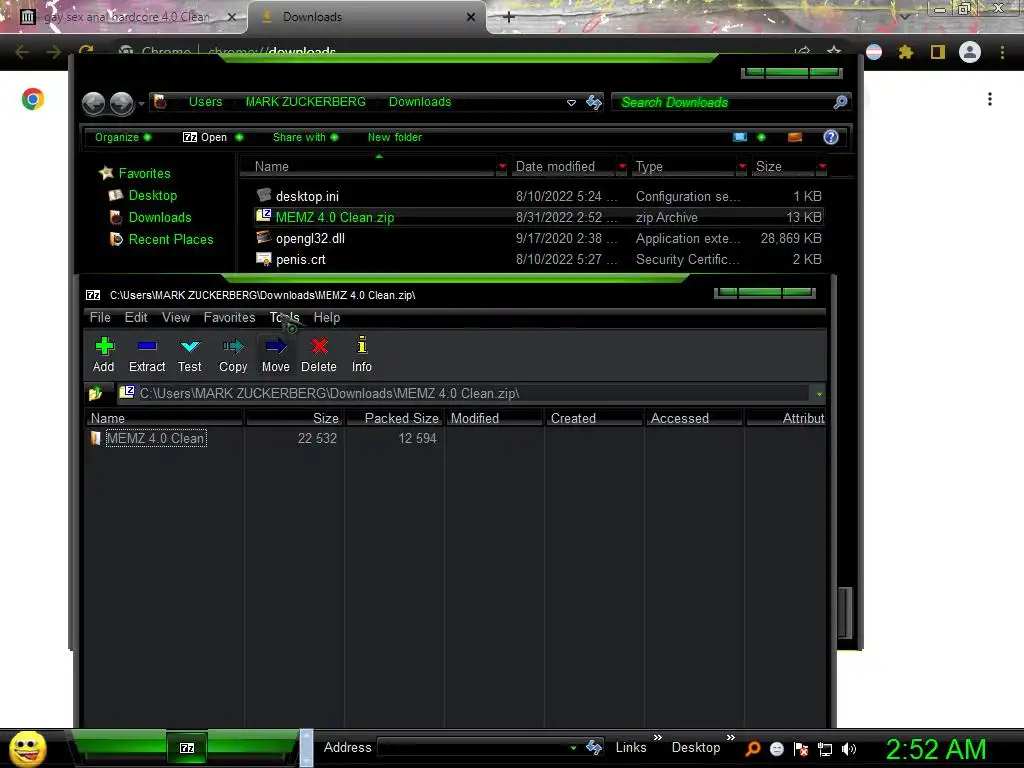Click the preview pane icon in Explorer
Screen dimensions: 1024x768
795,137
